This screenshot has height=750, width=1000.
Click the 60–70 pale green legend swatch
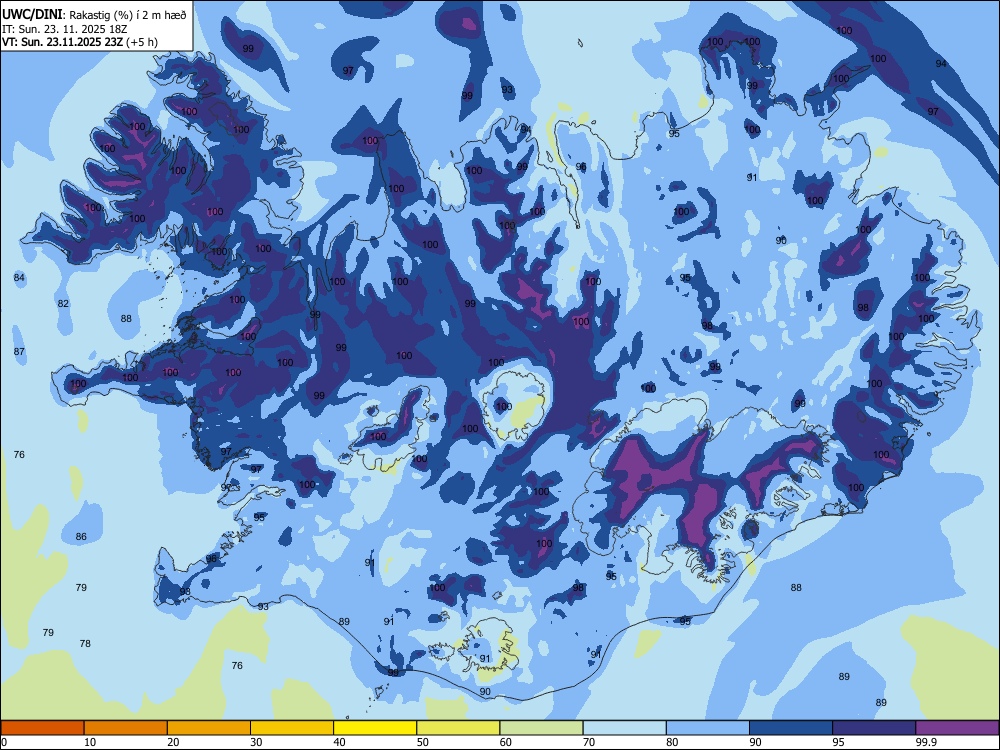pos(541,728)
